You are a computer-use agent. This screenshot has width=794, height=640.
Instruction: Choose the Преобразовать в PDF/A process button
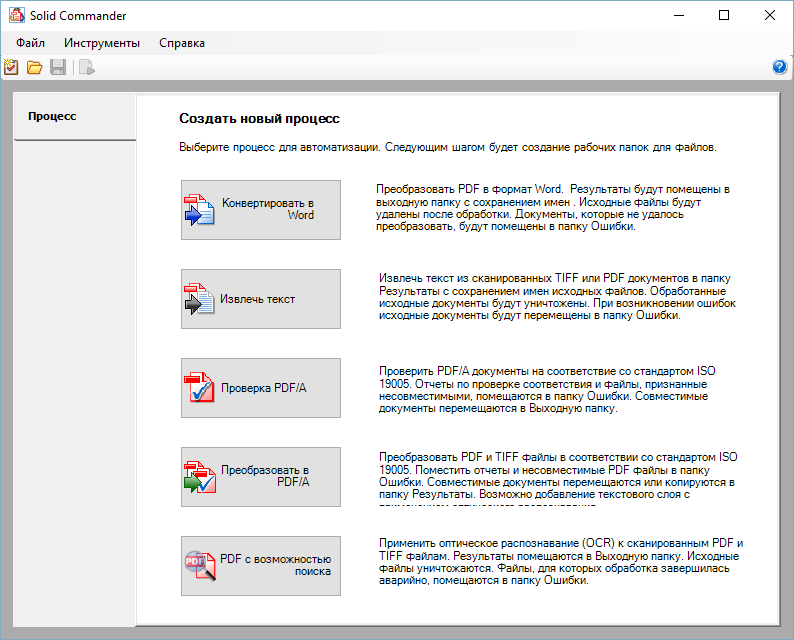pyautogui.click(x=261, y=477)
